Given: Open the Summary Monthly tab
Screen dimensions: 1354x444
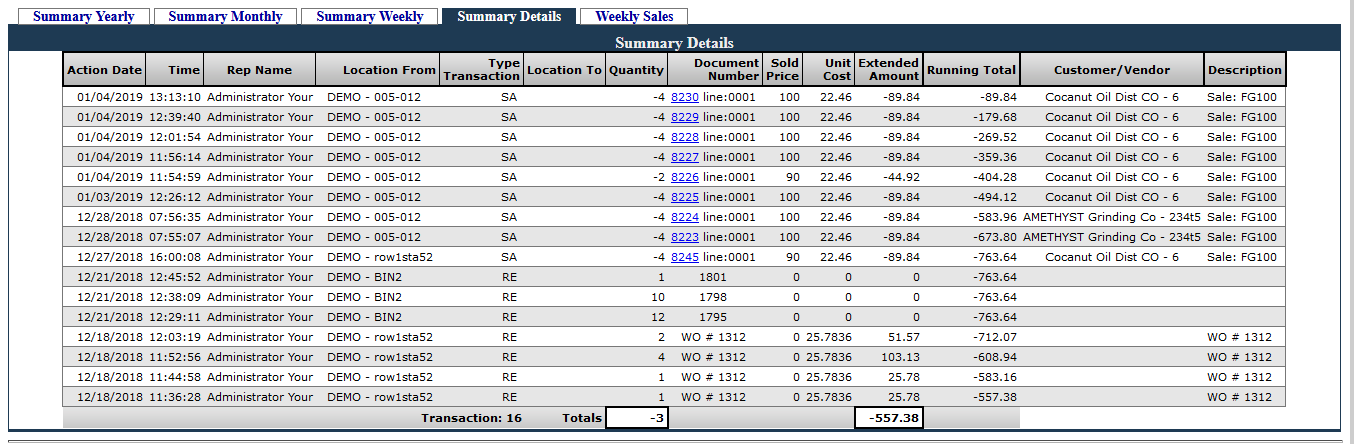Looking at the screenshot, I should [225, 16].
